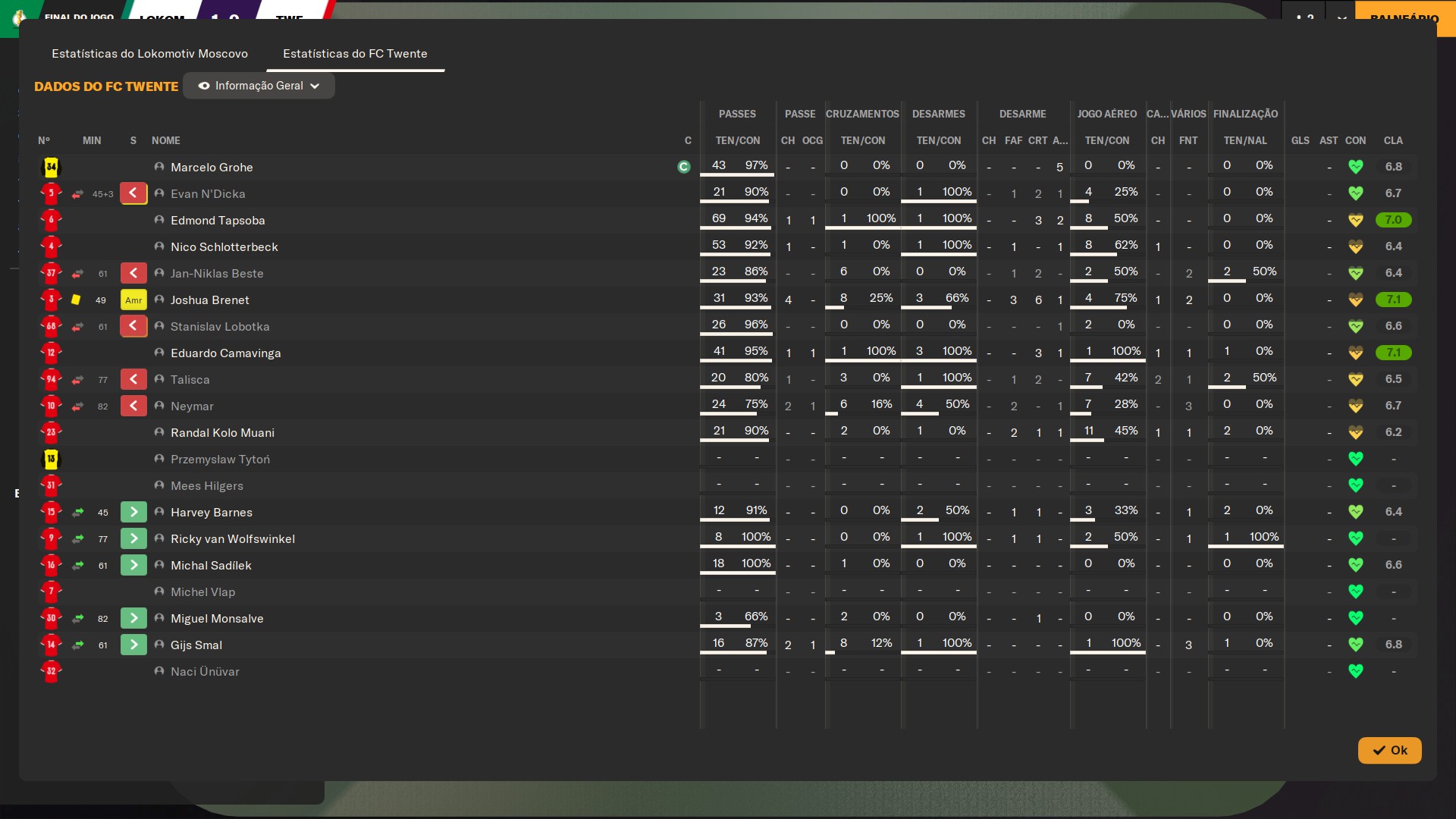The width and height of the screenshot is (1456, 819).
Task: Click the Amr status badge for Joshua Brenet
Action: (133, 300)
